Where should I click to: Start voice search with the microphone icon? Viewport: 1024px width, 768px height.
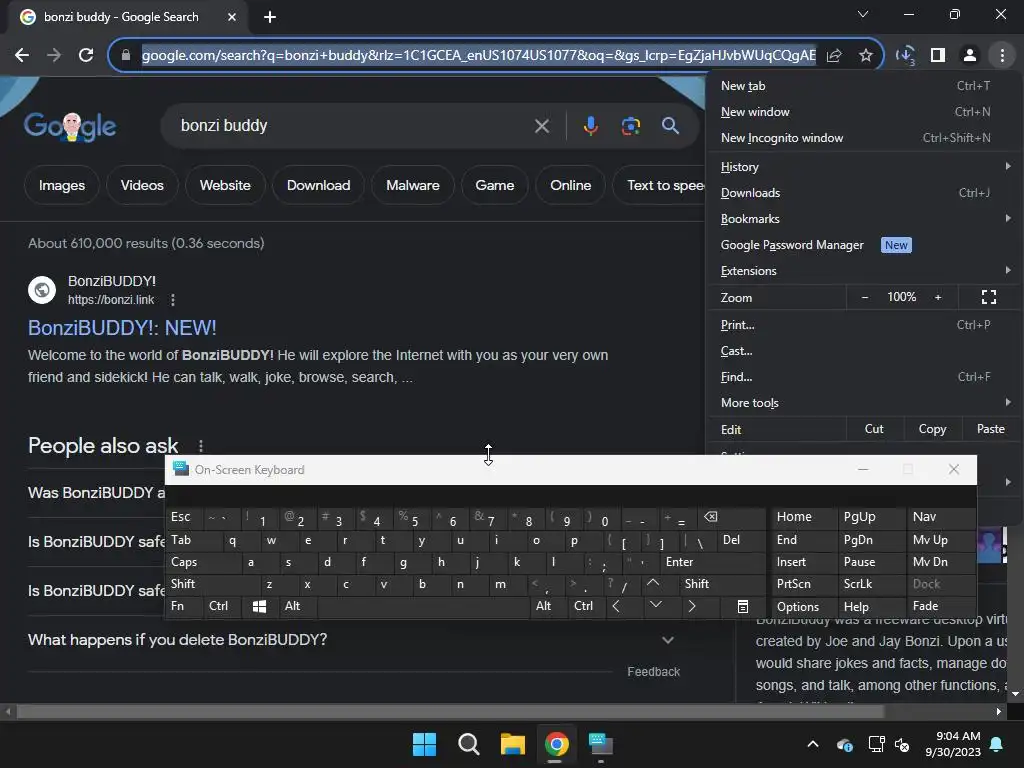click(x=590, y=126)
